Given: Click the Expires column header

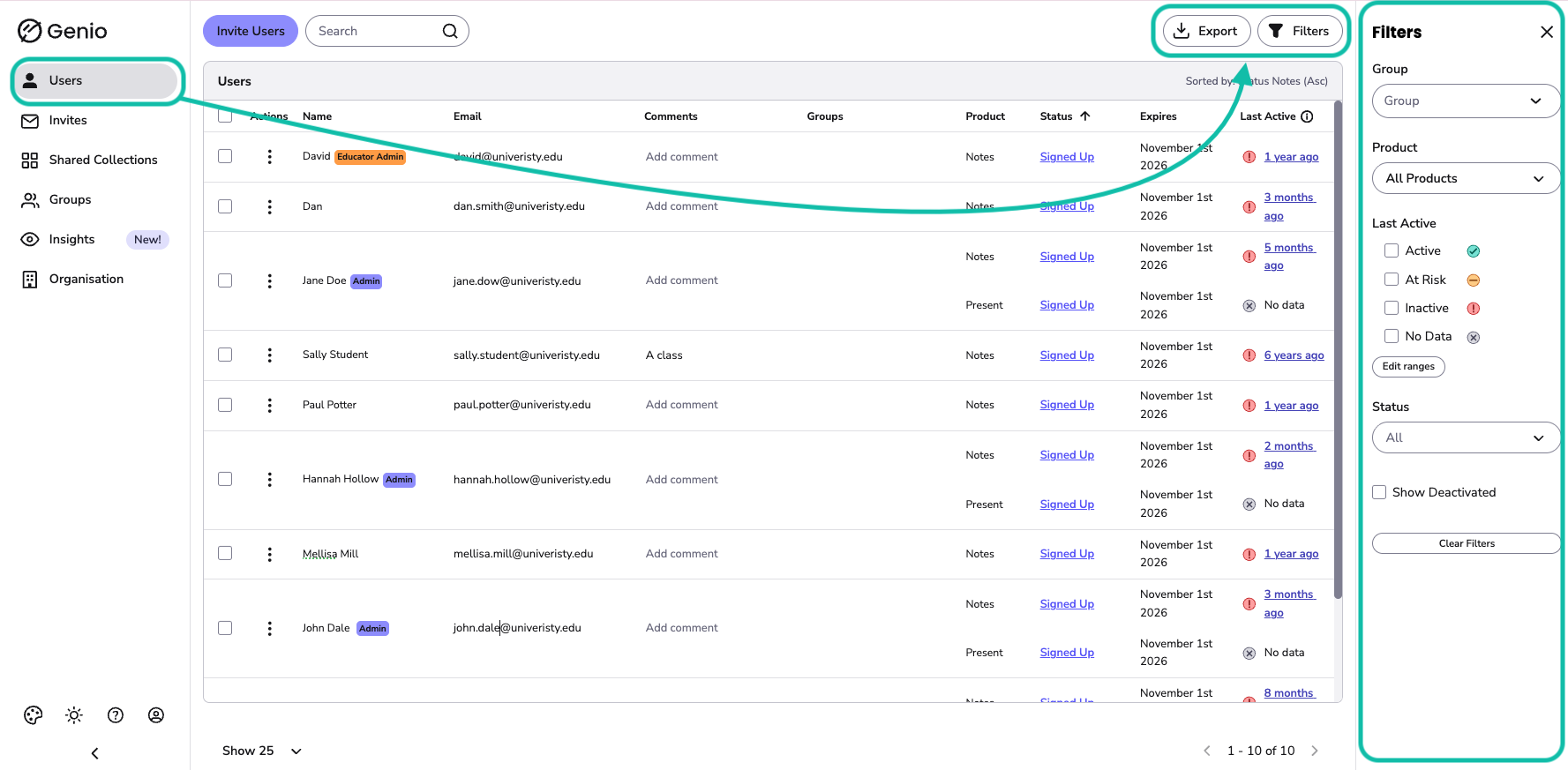Looking at the screenshot, I should [1159, 116].
